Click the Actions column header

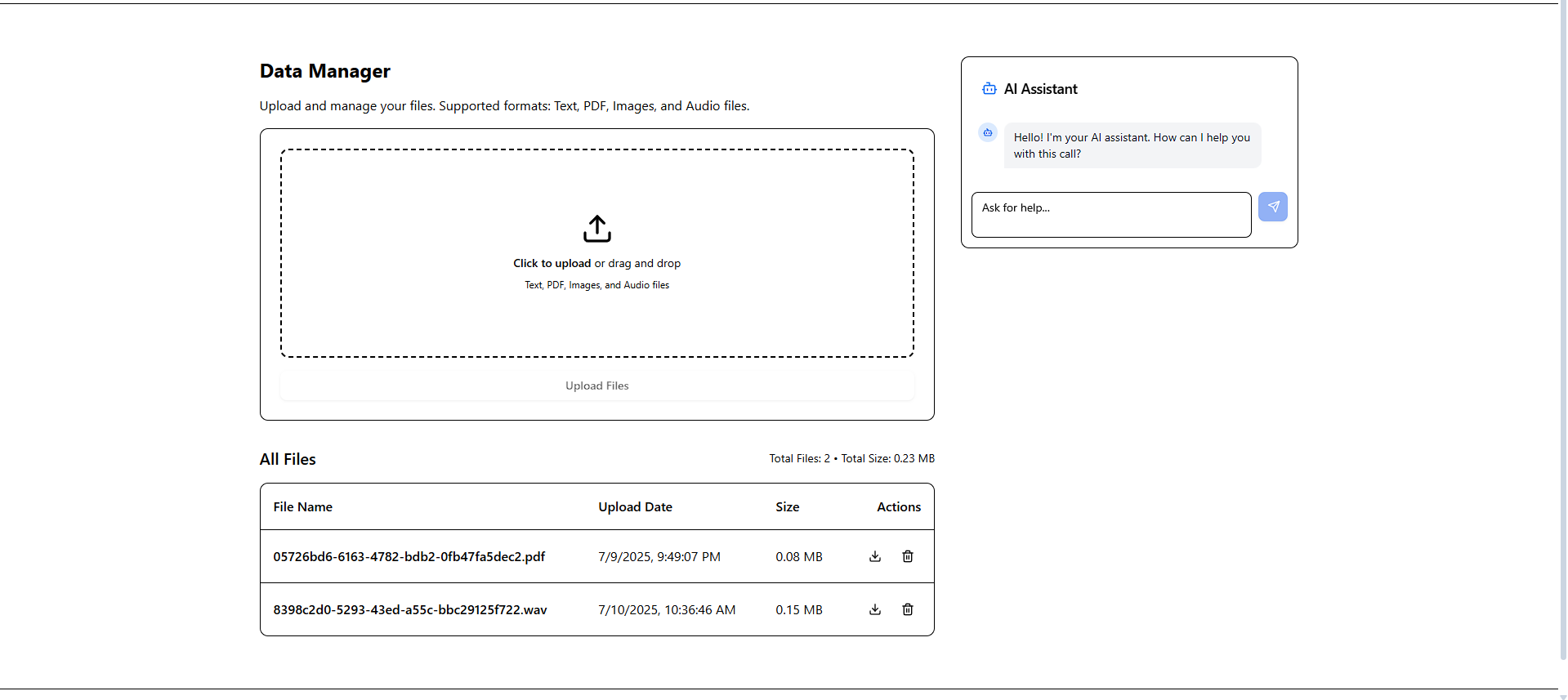[899, 506]
